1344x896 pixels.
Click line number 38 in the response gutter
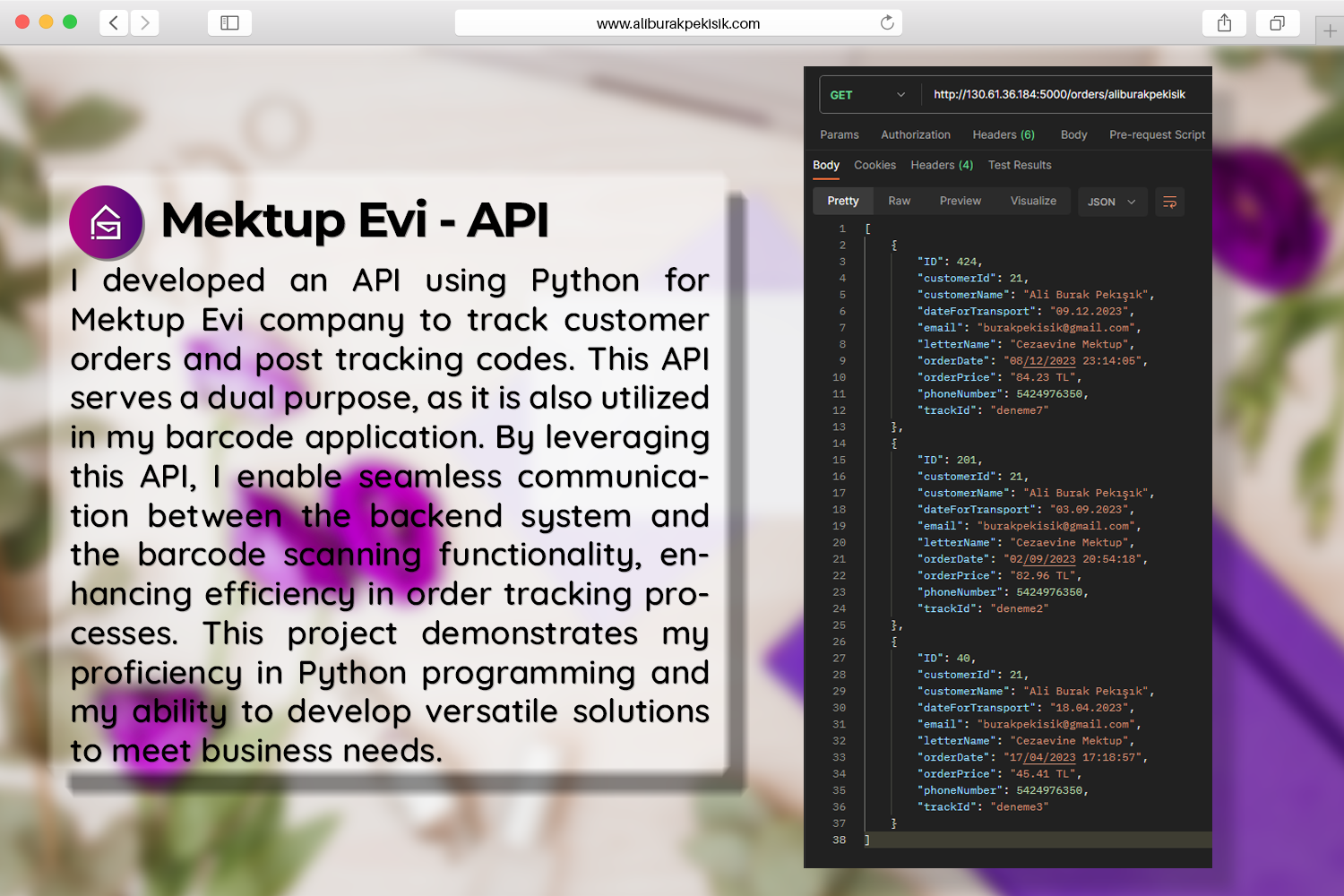839,840
